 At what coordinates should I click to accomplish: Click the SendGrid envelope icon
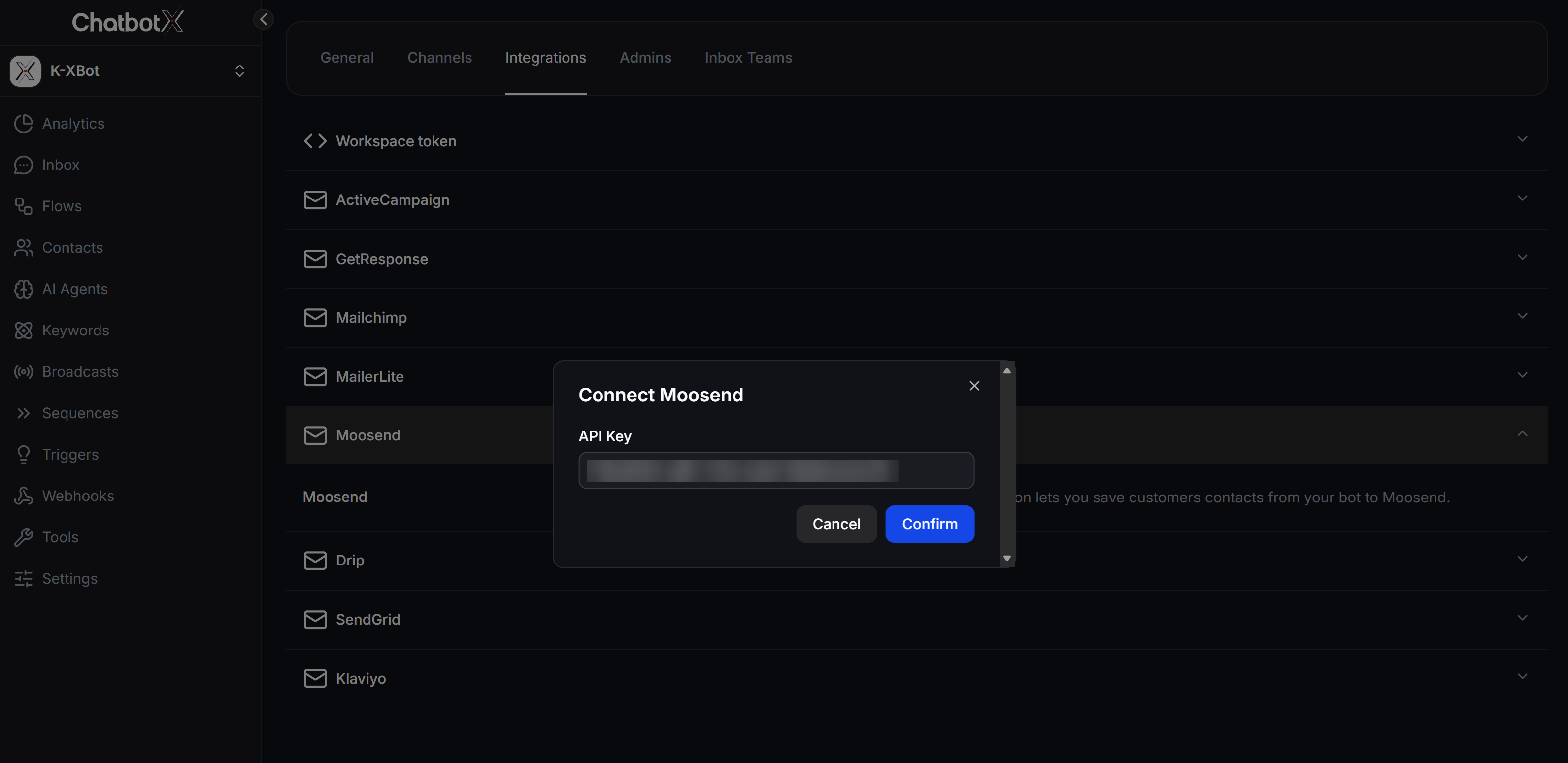315,619
